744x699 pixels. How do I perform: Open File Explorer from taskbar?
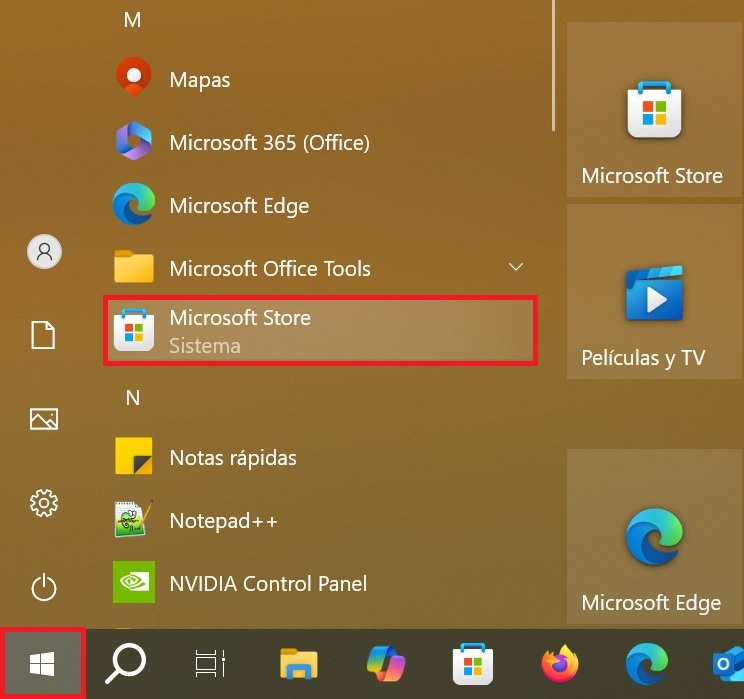[298, 663]
